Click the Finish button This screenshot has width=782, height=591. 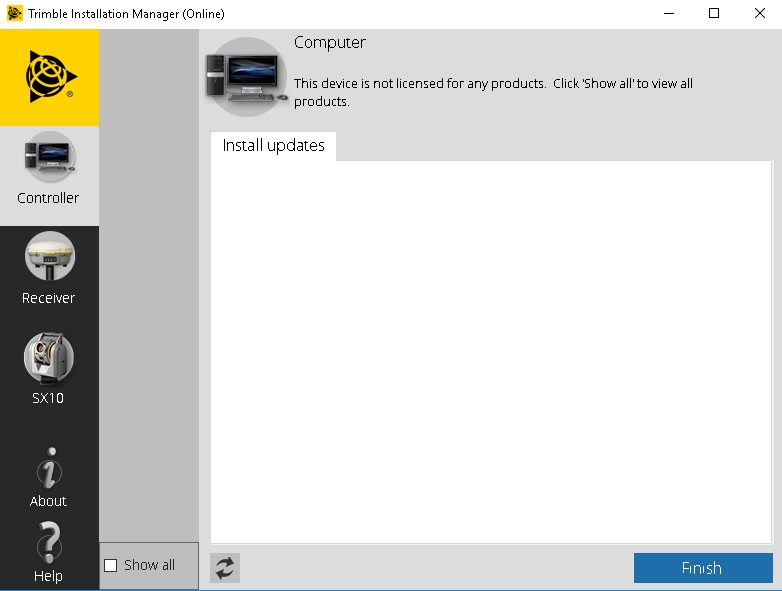pyautogui.click(x=703, y=568)
